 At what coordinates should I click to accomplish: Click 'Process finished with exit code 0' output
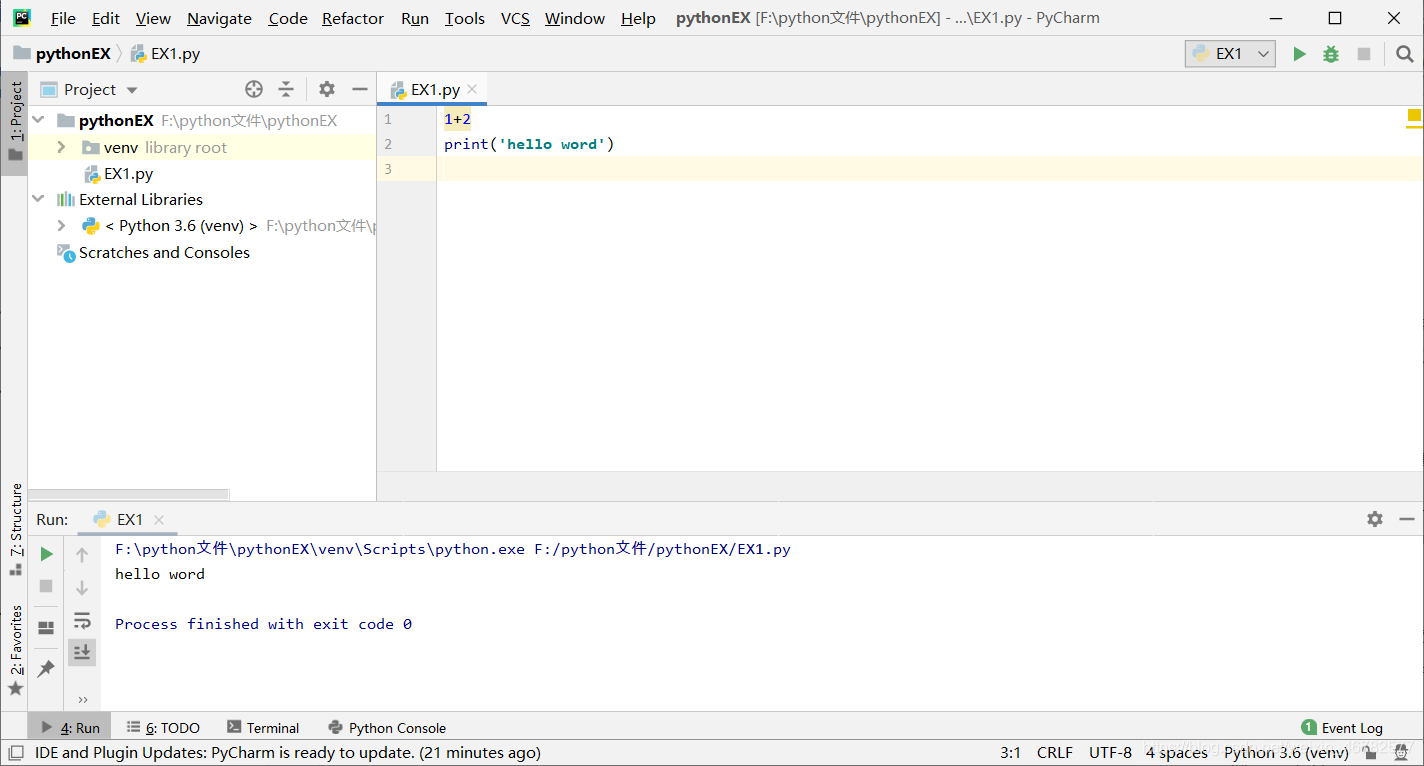point(263,624)
